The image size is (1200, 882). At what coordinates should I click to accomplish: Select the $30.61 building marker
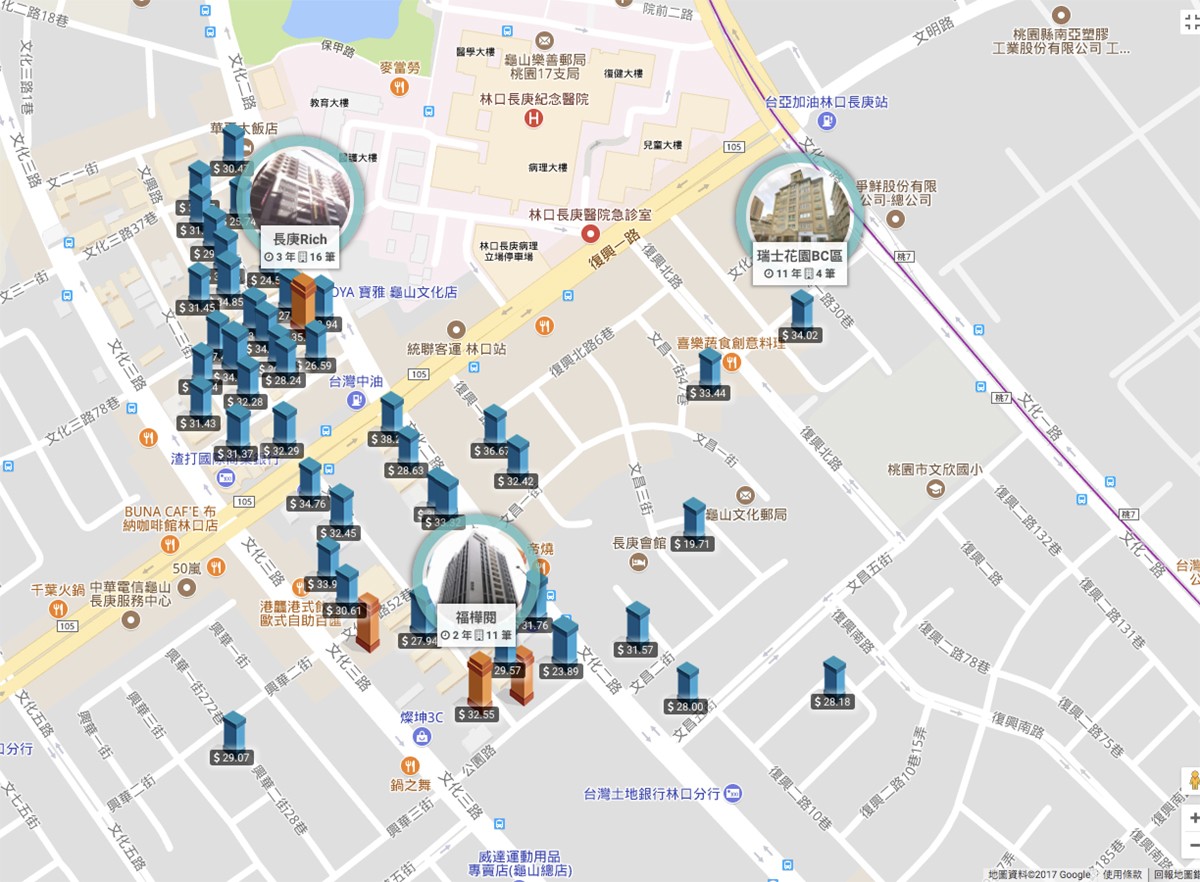coord(345,592)
